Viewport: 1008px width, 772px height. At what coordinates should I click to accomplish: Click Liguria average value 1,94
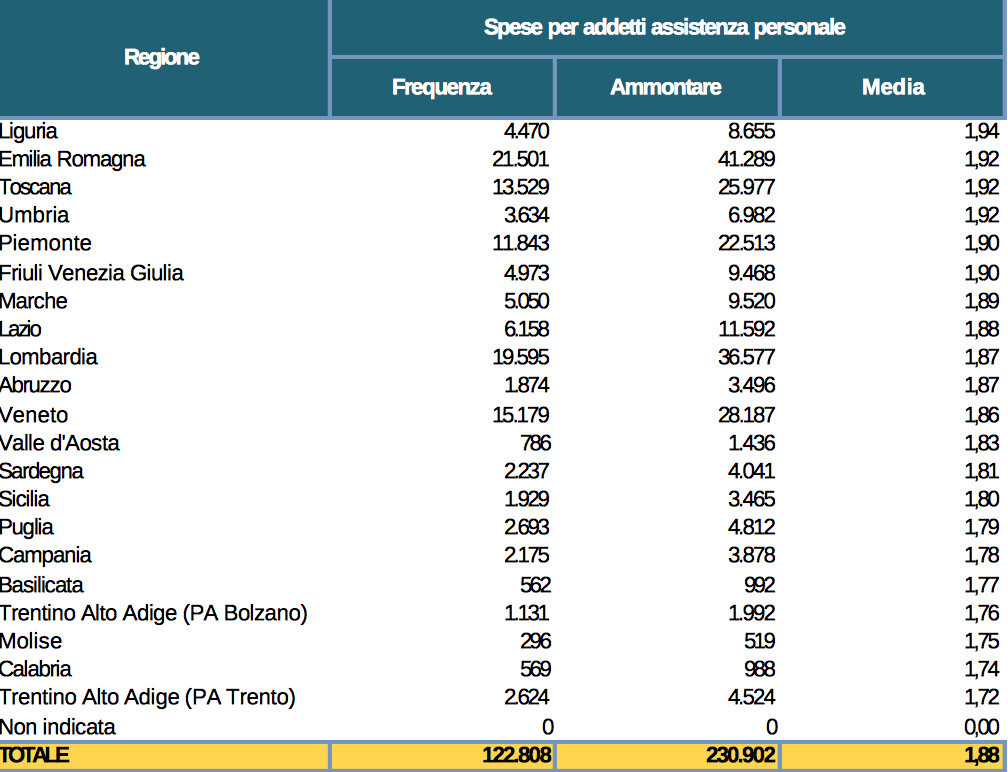[982, 131]
